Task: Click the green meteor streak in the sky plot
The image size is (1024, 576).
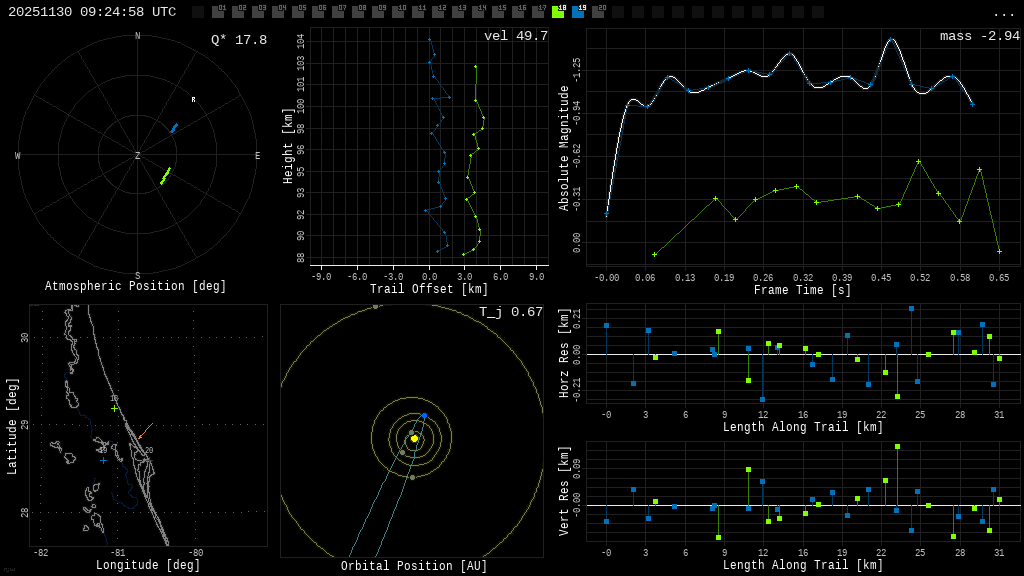Action: [x=165, y=176]
